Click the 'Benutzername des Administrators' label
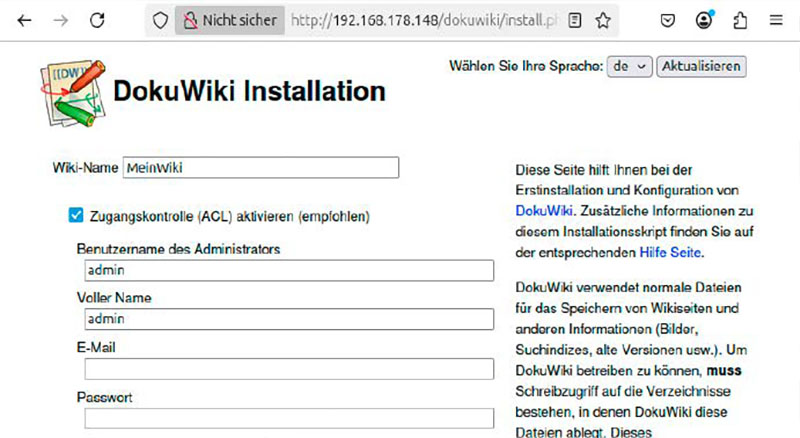 [179, 249]
